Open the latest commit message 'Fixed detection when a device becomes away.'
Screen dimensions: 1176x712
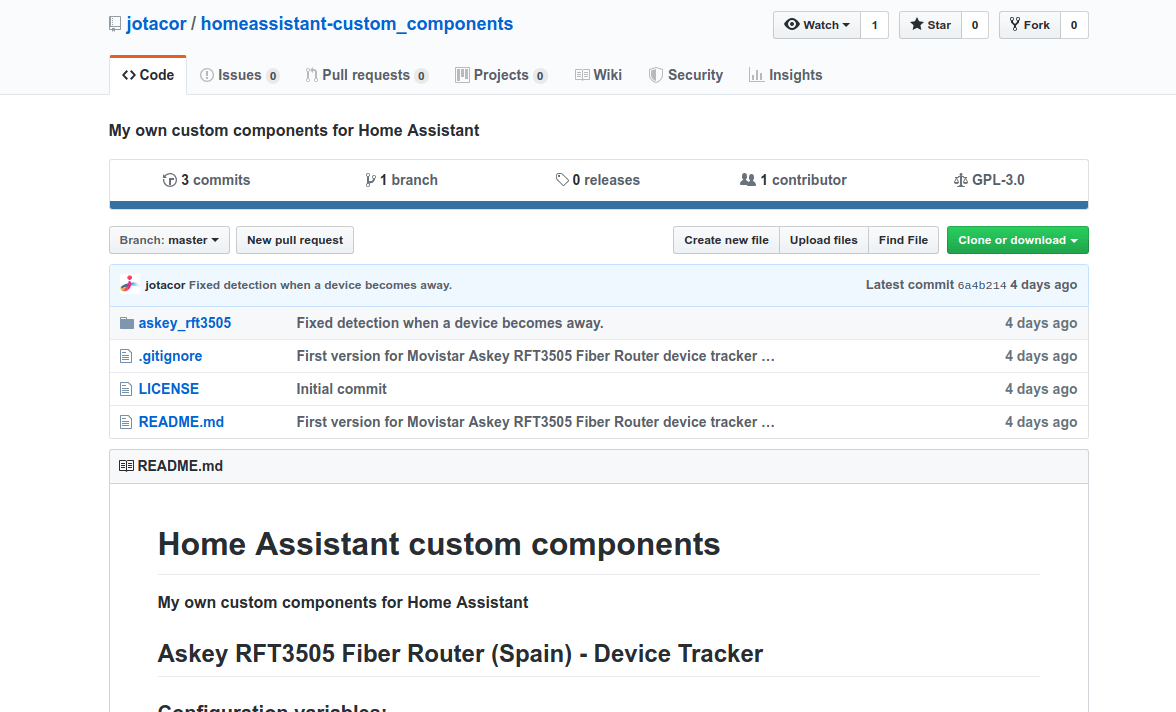[x=320, y=285]
